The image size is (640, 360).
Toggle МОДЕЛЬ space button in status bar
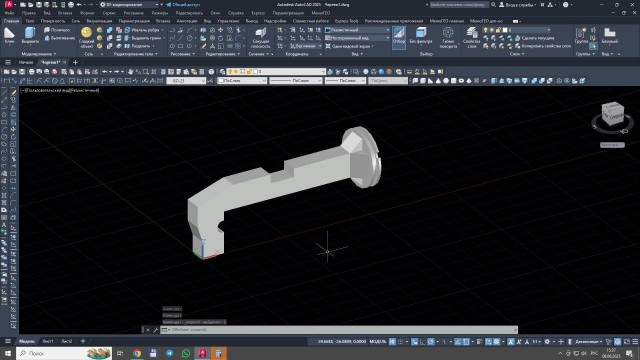tap(378, 342)
